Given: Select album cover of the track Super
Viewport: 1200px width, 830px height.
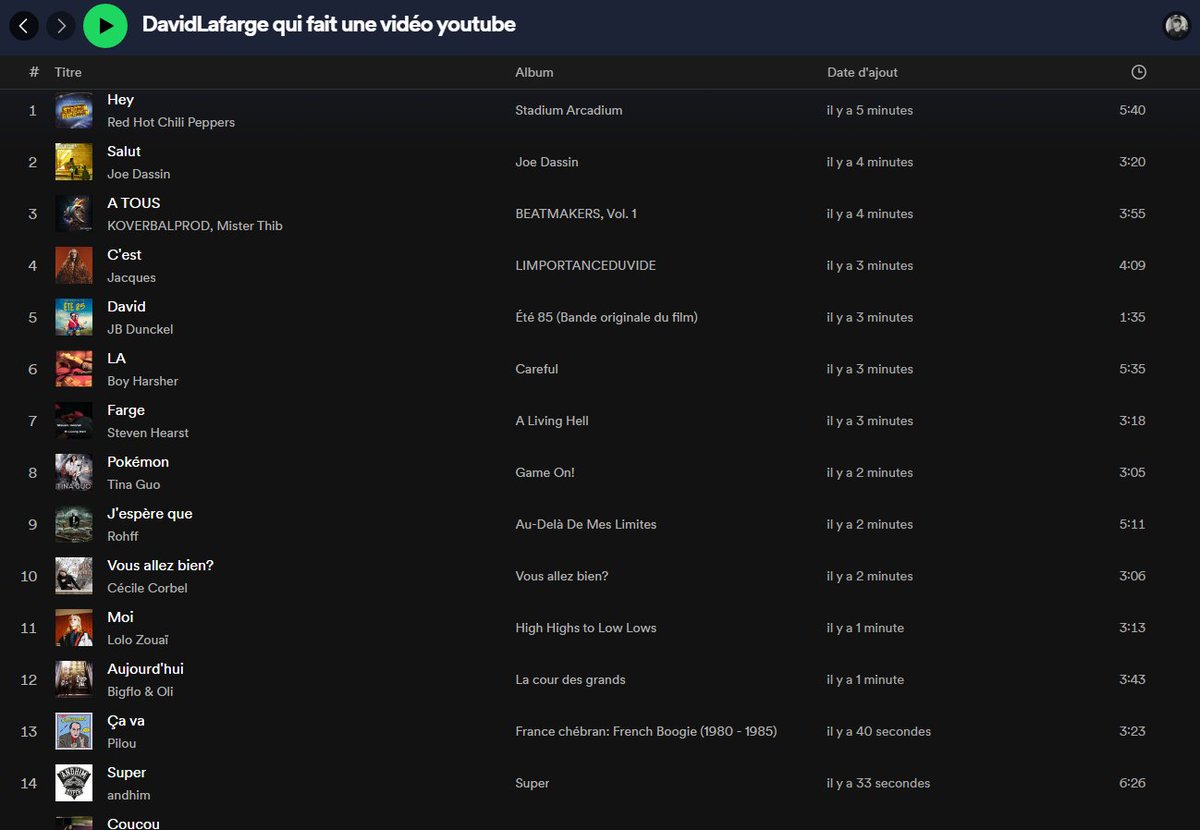Looking at the screenshot, I should [74, 783].
